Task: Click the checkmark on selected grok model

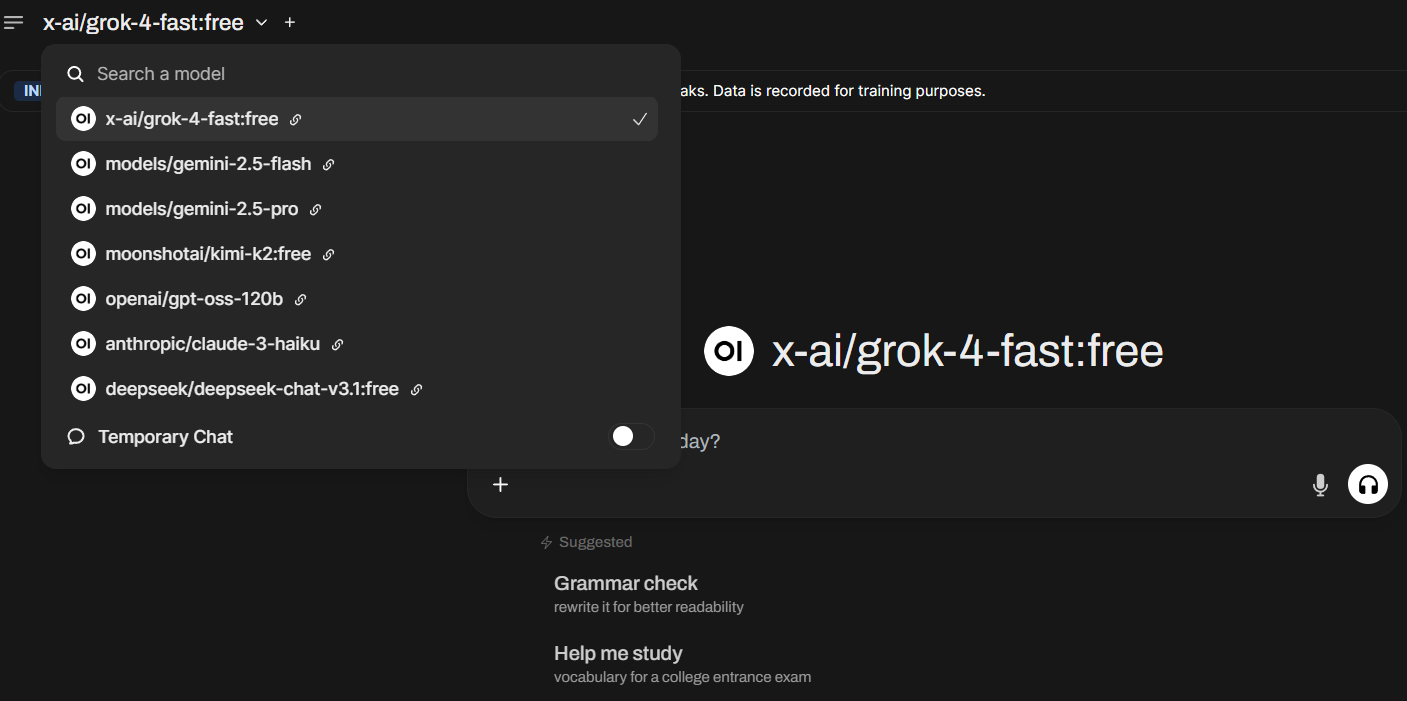Action: 640,119
